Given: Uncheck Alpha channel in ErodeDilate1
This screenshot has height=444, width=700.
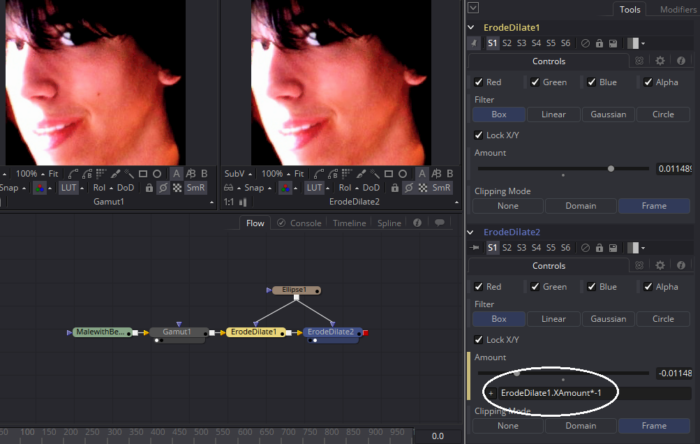Looking at the screenshot, I should 648,82.
